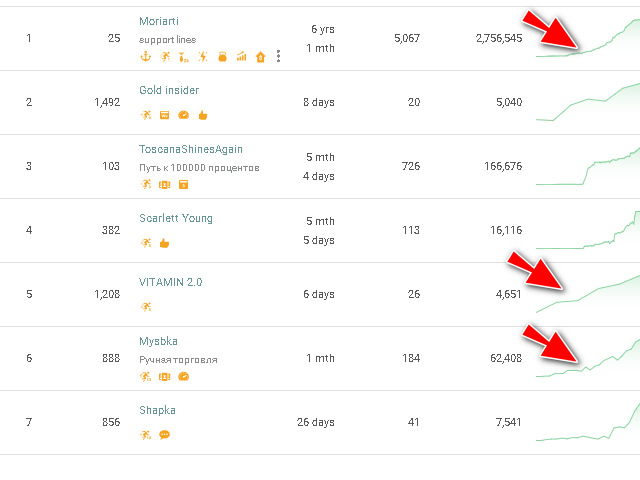Viewport: 640px width, 480px height.
Task: Click Moriarti's bar chart growth badge
Action: [x=242, y=57]
